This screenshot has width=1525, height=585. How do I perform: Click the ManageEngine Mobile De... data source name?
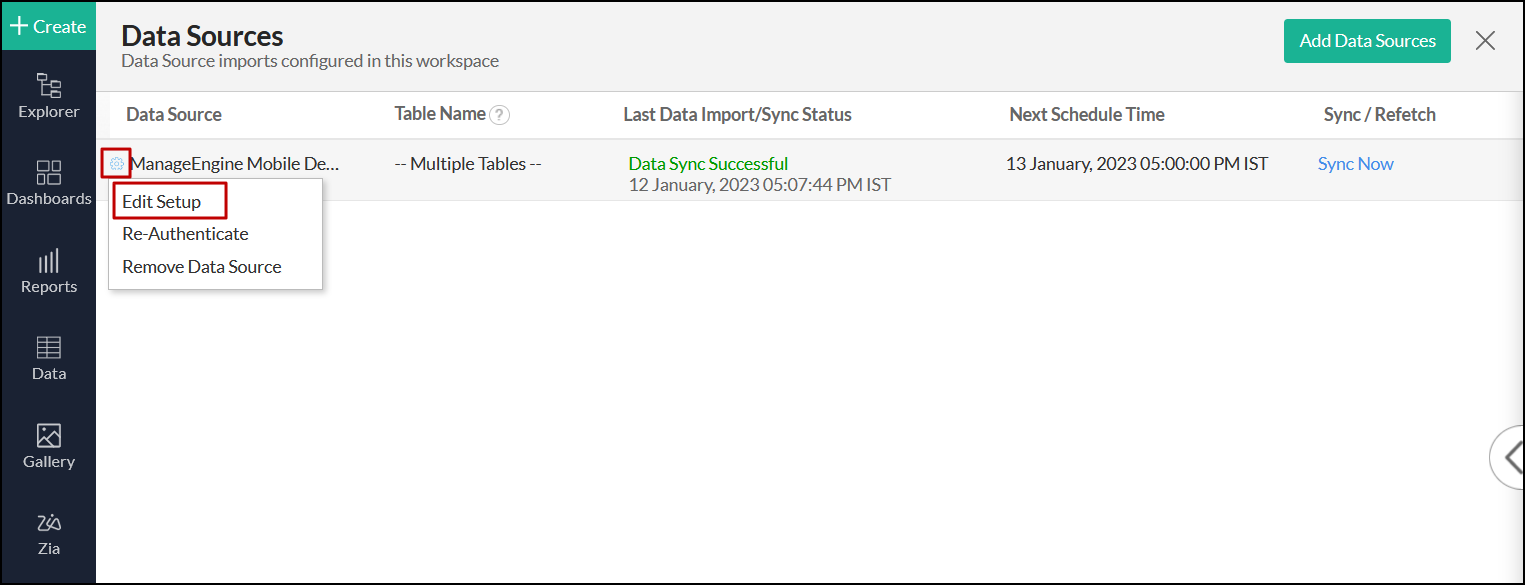click(x=236, y=164)
